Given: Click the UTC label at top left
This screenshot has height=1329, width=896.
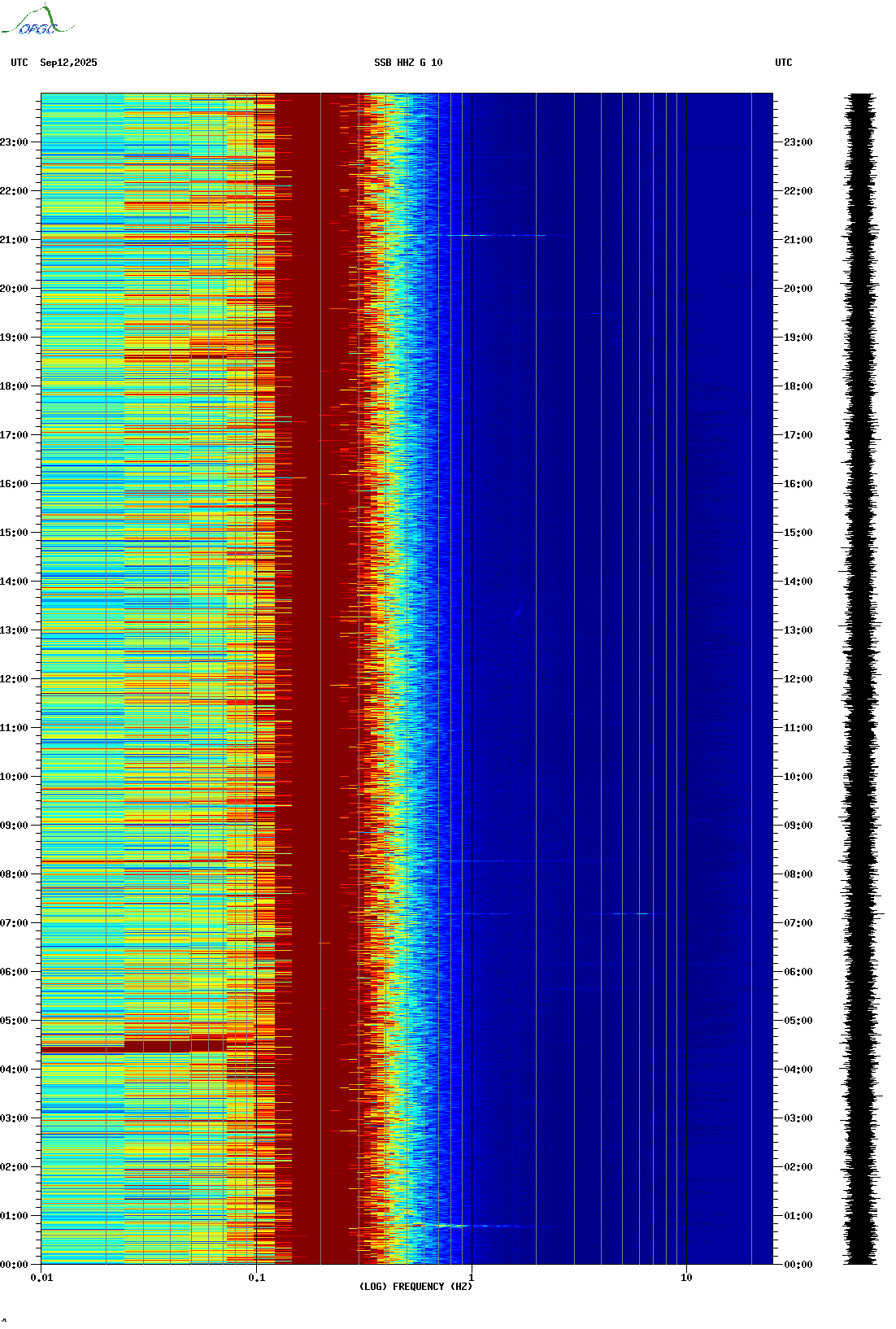Looking at the screenshot, I should point(20,63).
